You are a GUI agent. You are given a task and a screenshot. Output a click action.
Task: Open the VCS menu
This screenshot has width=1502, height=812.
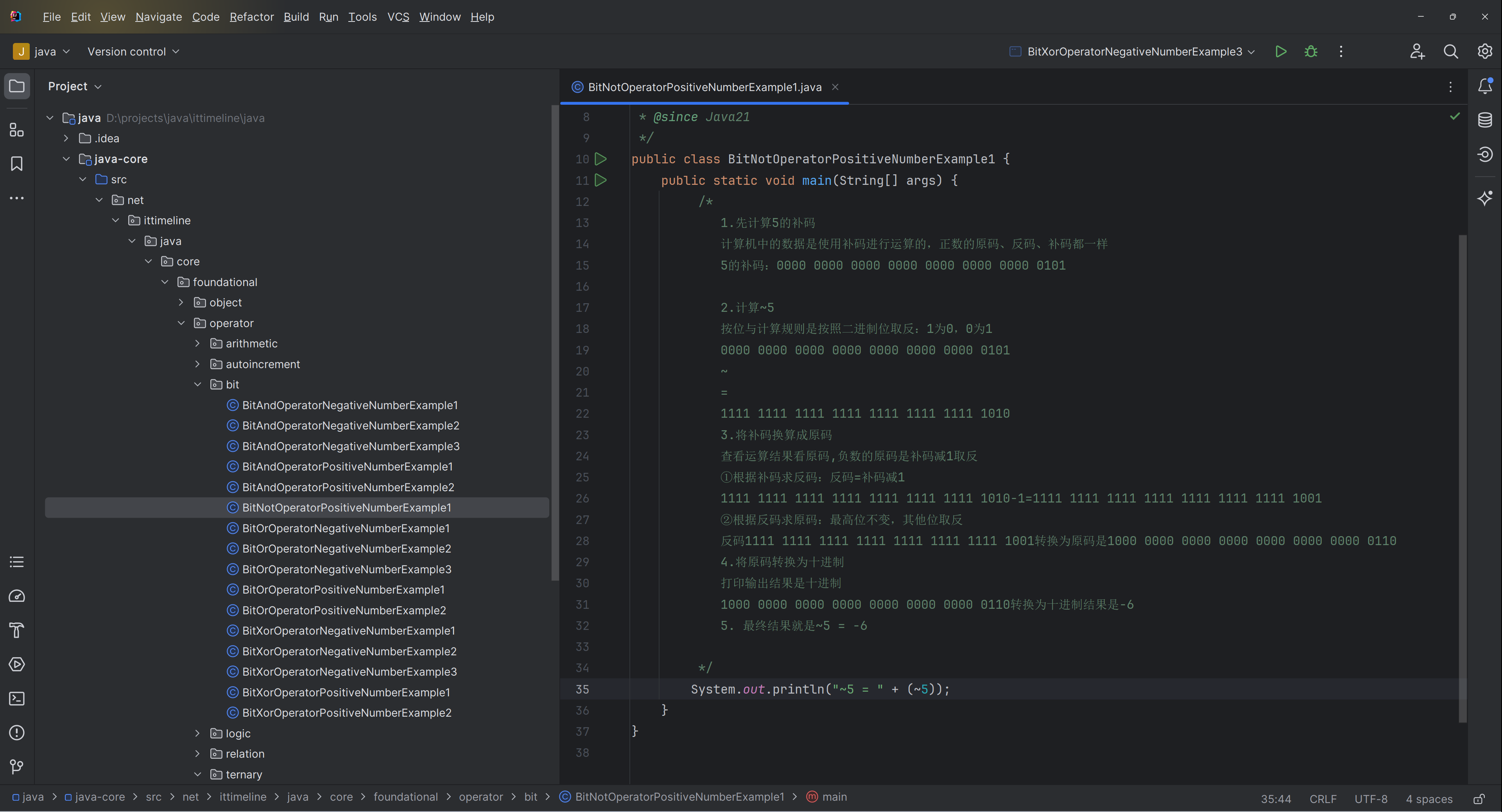pyautogui.click(x=398, y=17)
